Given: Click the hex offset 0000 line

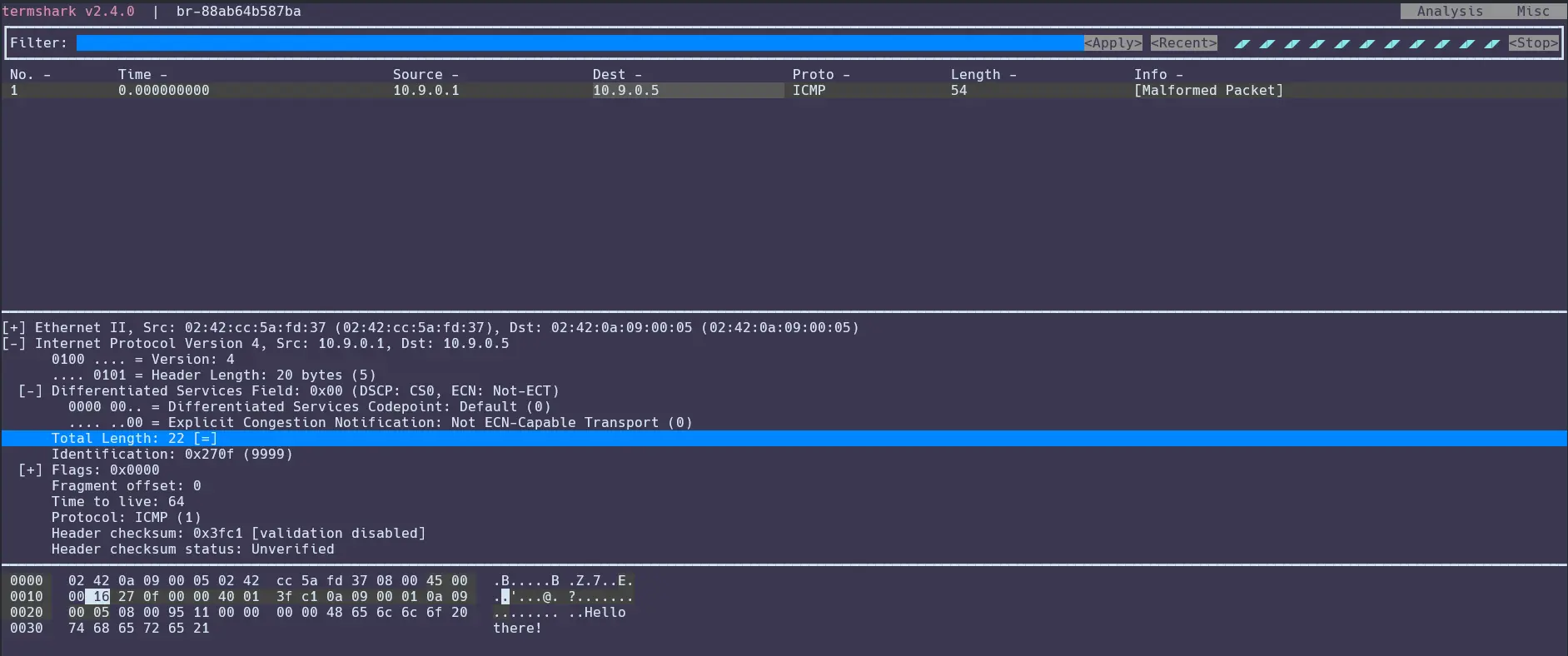Looking at the screenshot, I should click(26, 581).
